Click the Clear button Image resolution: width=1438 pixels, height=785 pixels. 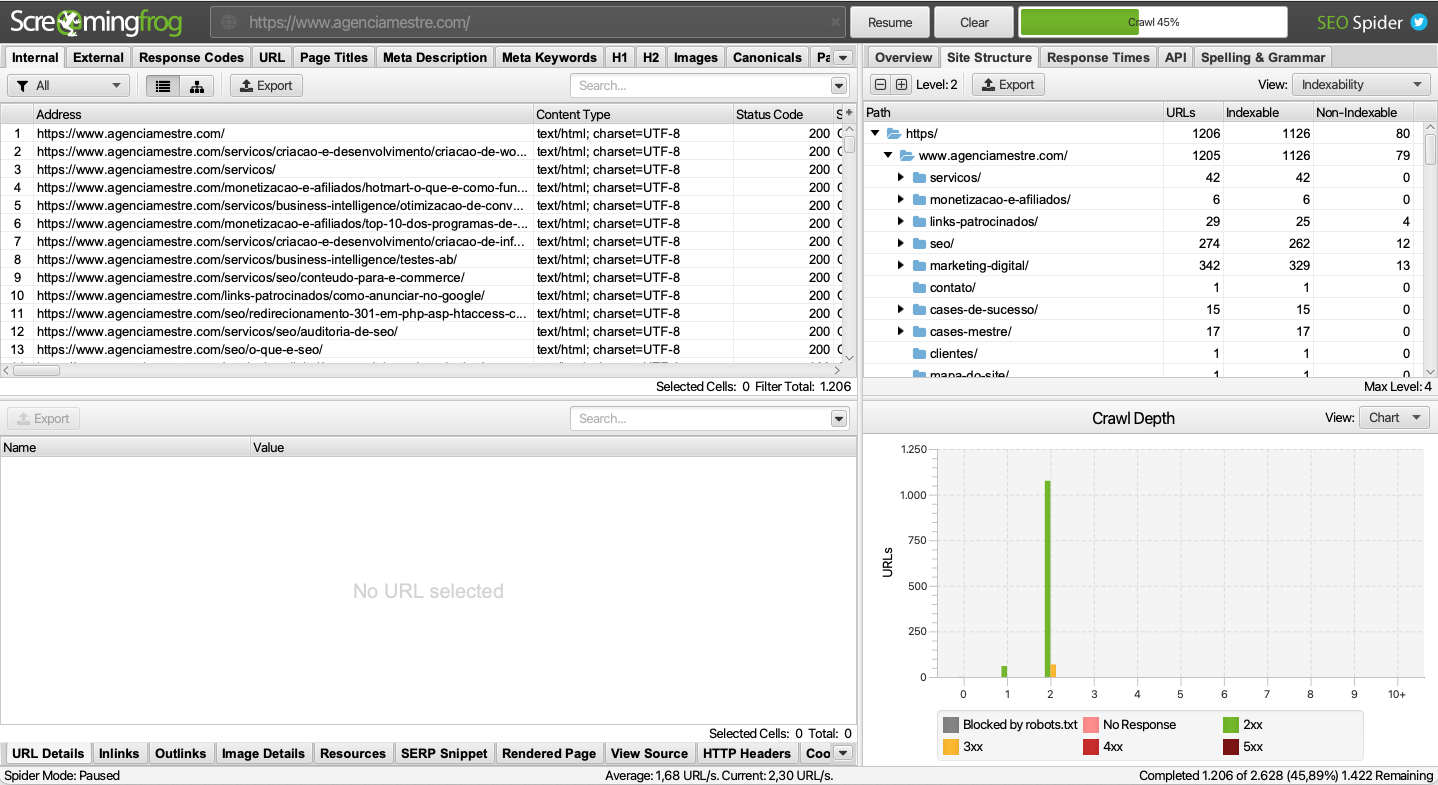(x=974, y=22)
